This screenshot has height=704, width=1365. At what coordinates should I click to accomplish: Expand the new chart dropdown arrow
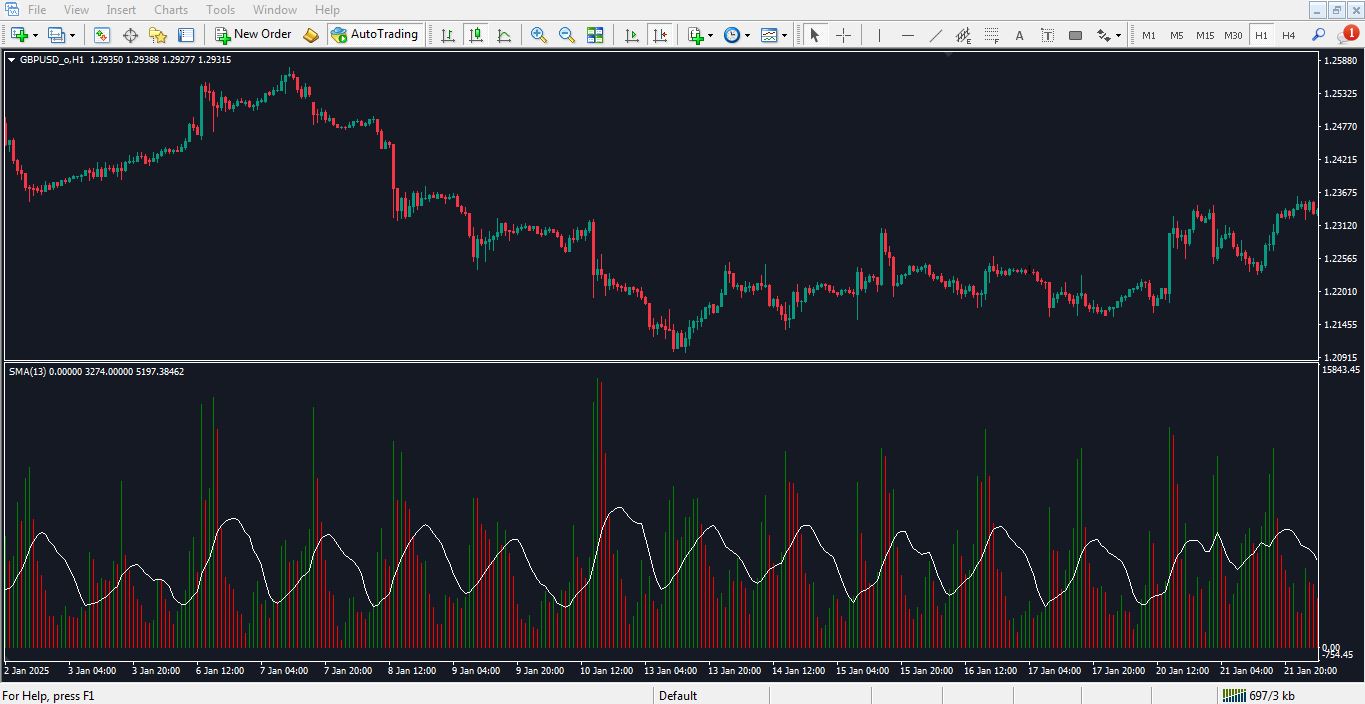coord(36,35)
